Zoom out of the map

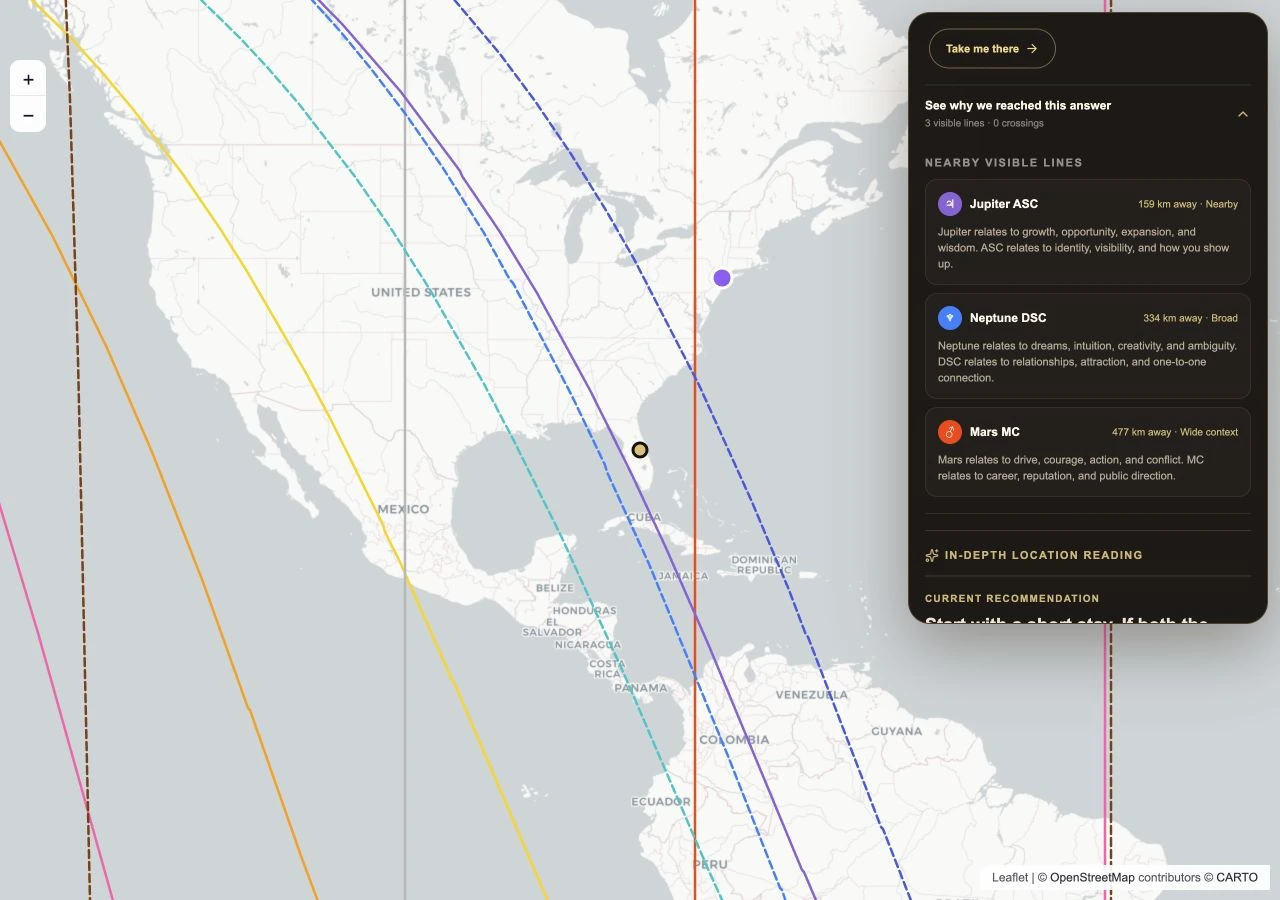pyautogui.click(x=28, y=115)
